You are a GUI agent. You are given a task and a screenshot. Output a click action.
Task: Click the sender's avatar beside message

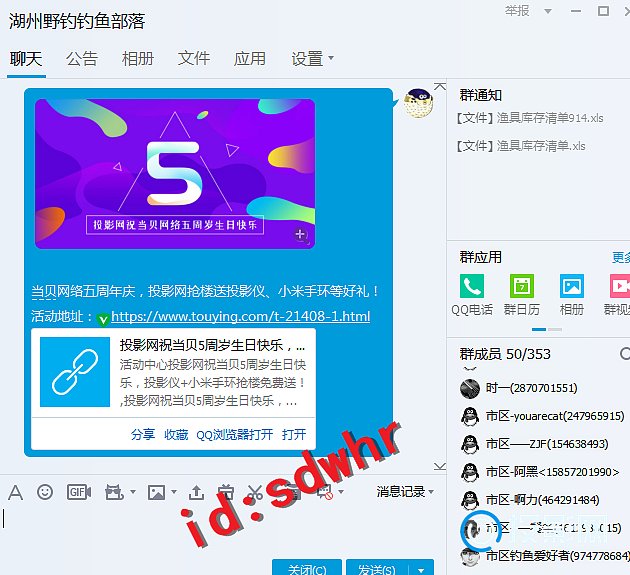pyautogui.click(x=418, y=103)
